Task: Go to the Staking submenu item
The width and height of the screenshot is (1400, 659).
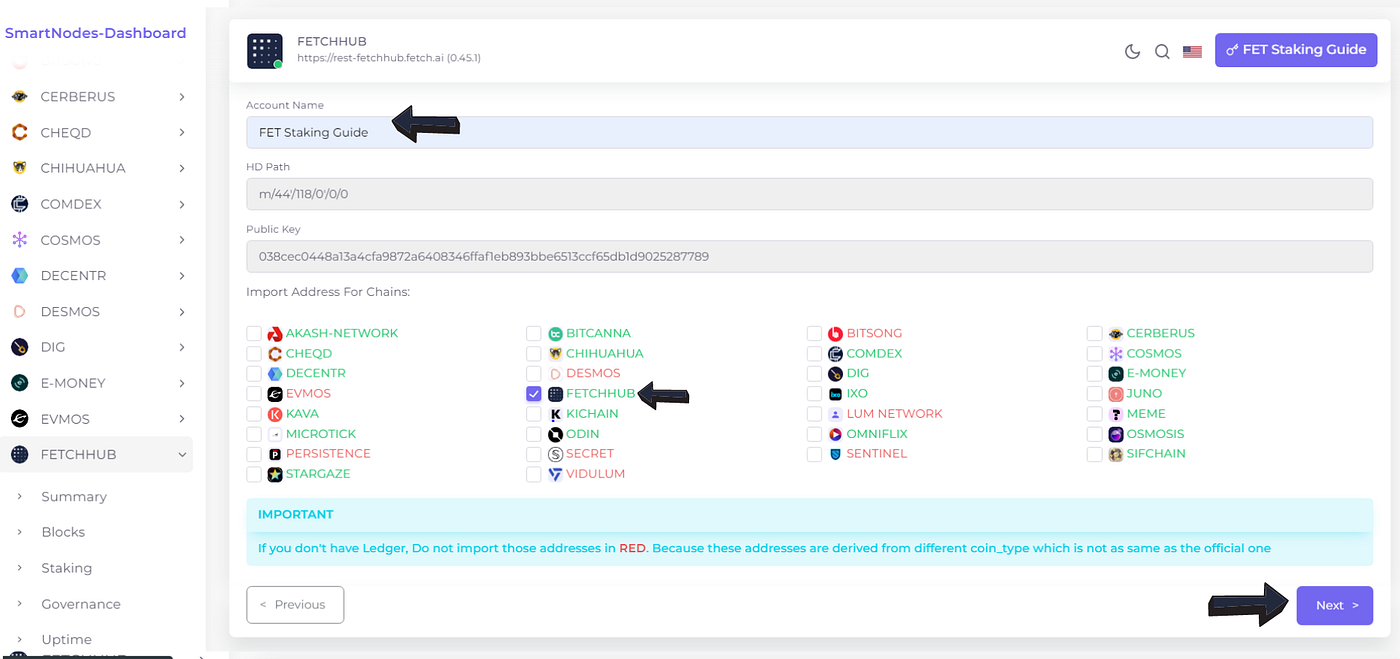Action: click(x=66, y=568)
